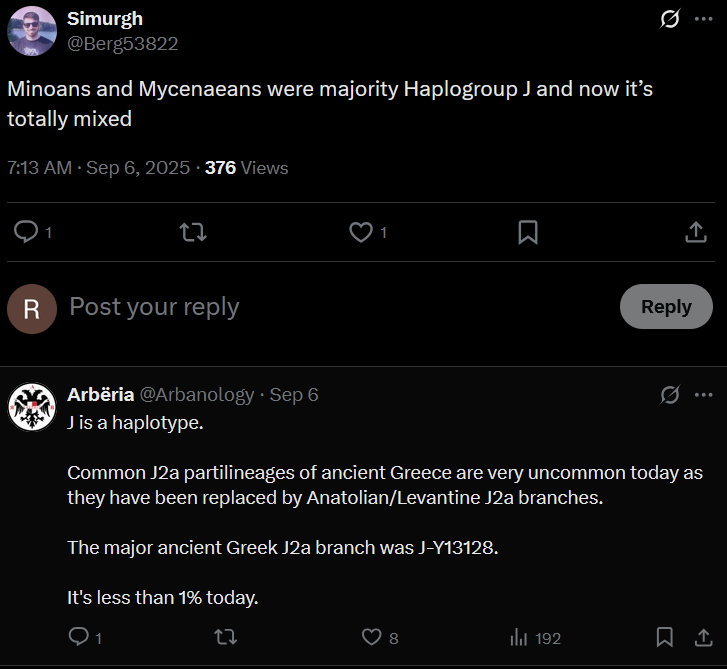Comment on Arbëria's reply
Screen dimensions: 727x669
pos(79,637)
